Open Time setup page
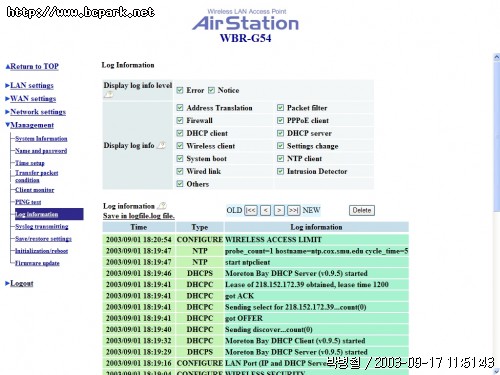The width and height of the screenshot is (500, 375). coord(30,163)
